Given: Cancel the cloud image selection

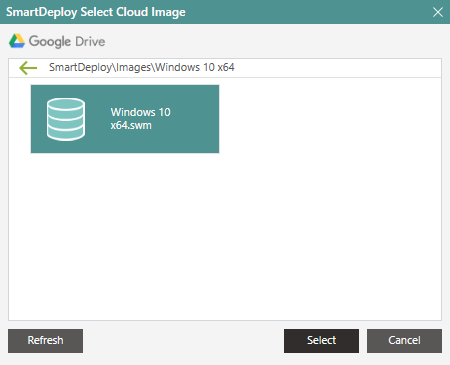Looking at the screenshot, I should pos(404,341).
